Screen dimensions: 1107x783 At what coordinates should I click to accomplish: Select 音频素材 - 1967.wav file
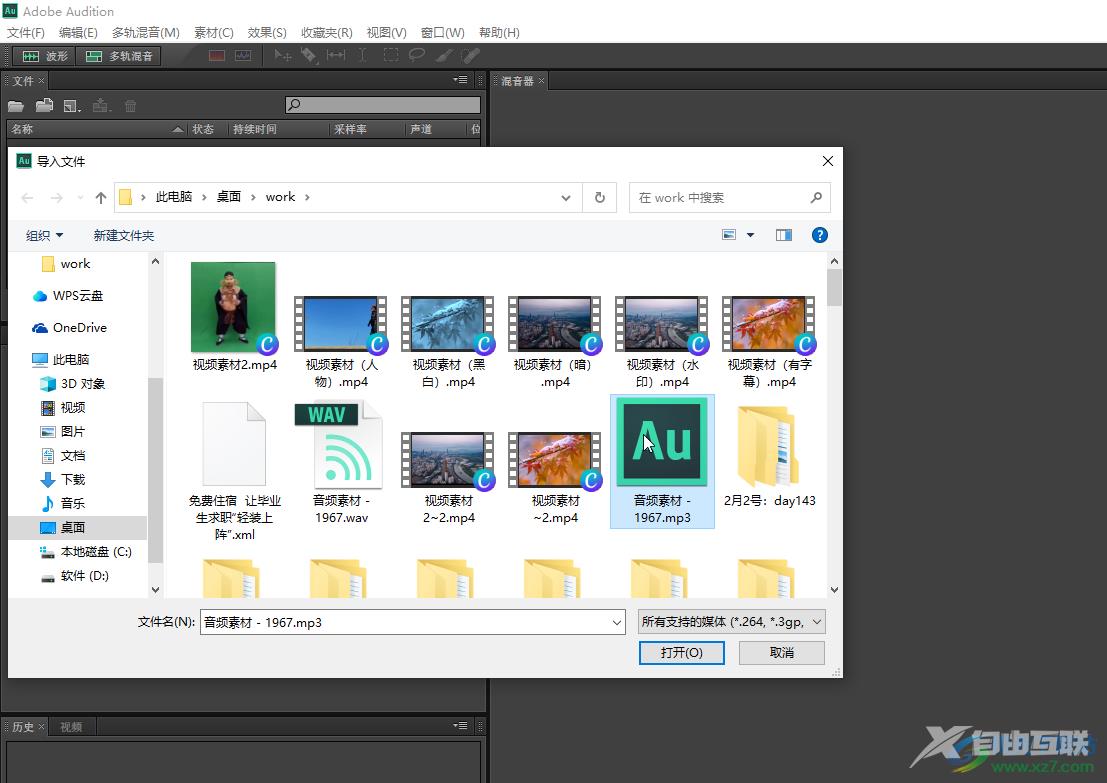342,462
